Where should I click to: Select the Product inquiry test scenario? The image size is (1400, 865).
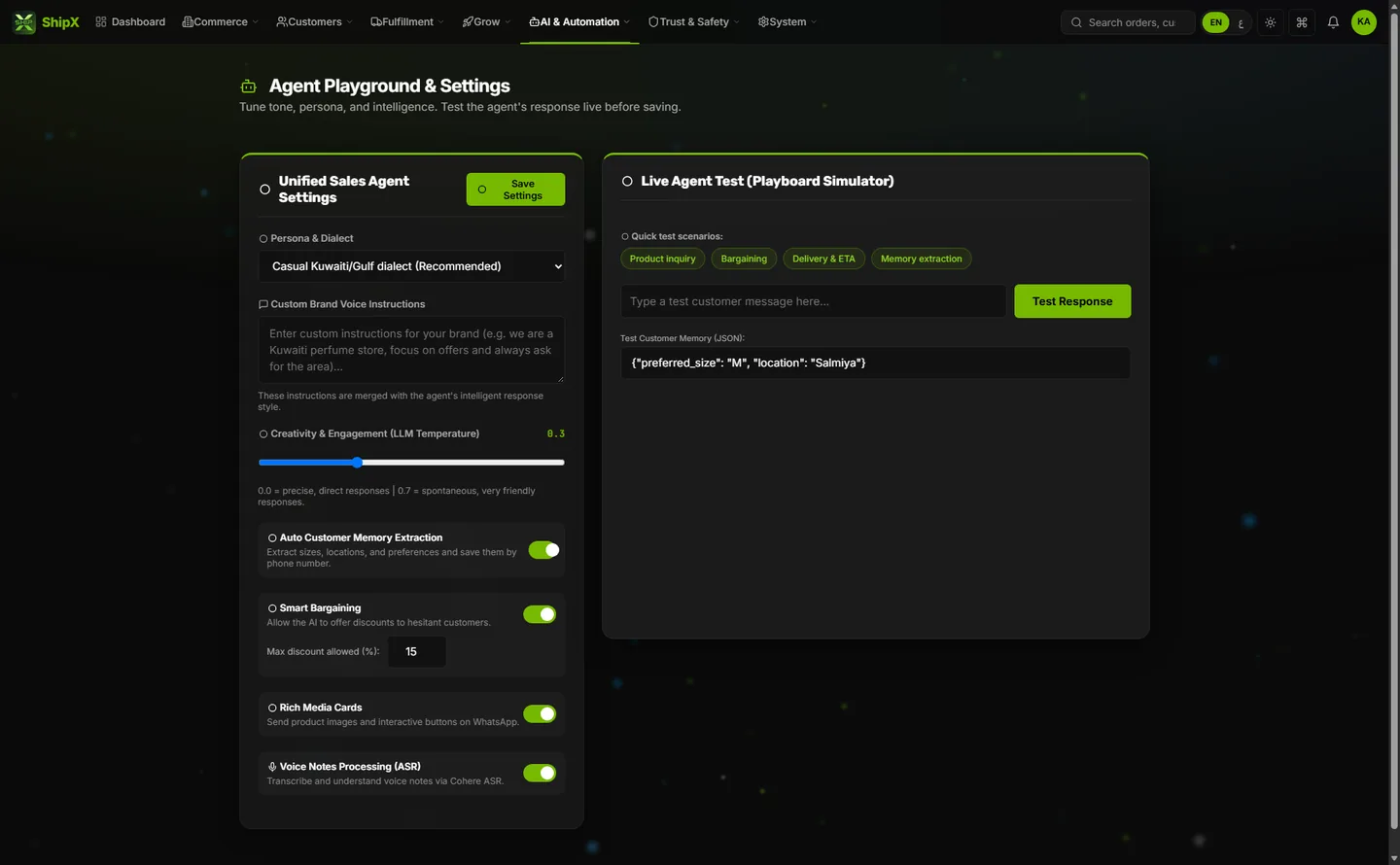[x=662, y=259]
